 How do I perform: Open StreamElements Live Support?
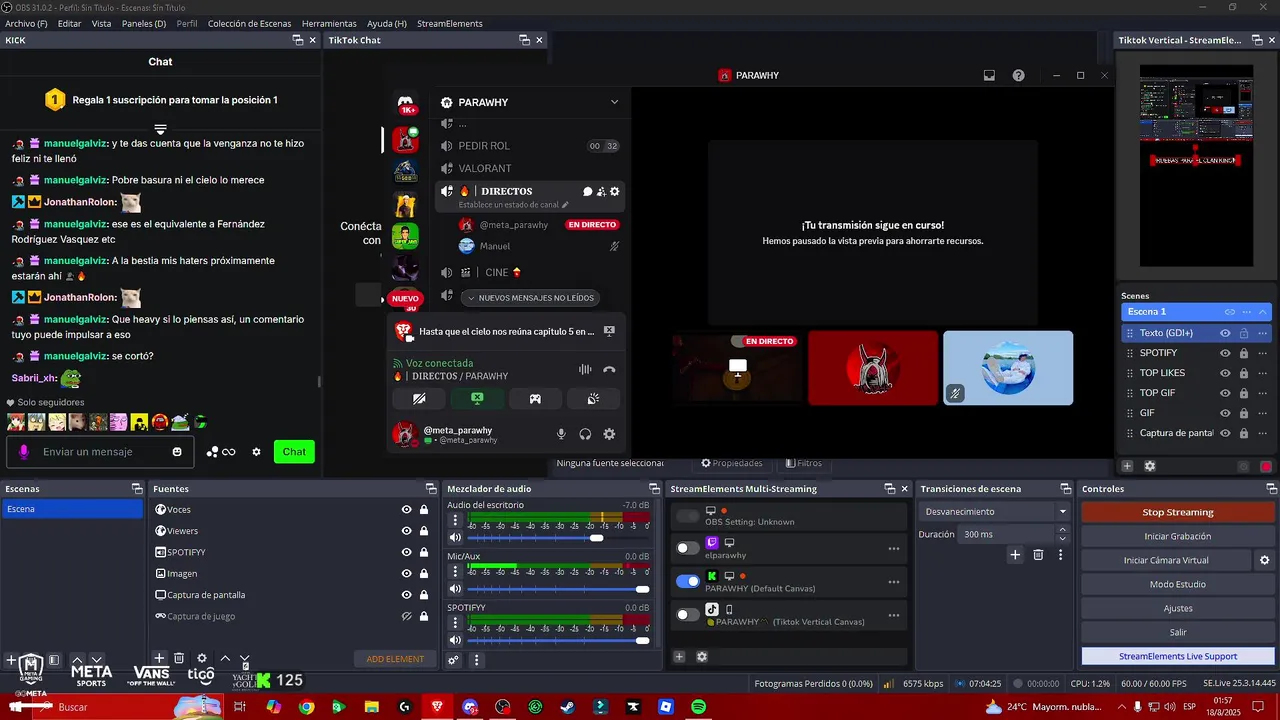pyautogui.click(x=1178, y=656)
